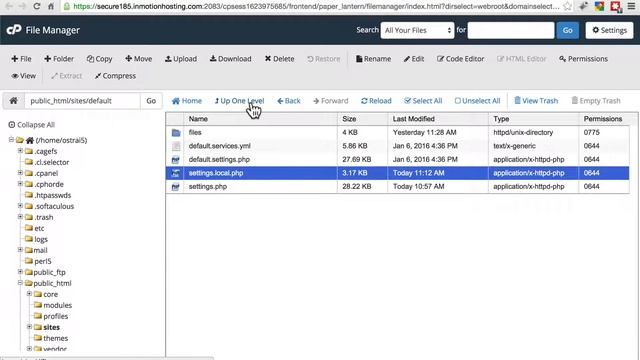Click the blue search Go button
Viewport: 640px width, 360px height.
pos(567,30)
